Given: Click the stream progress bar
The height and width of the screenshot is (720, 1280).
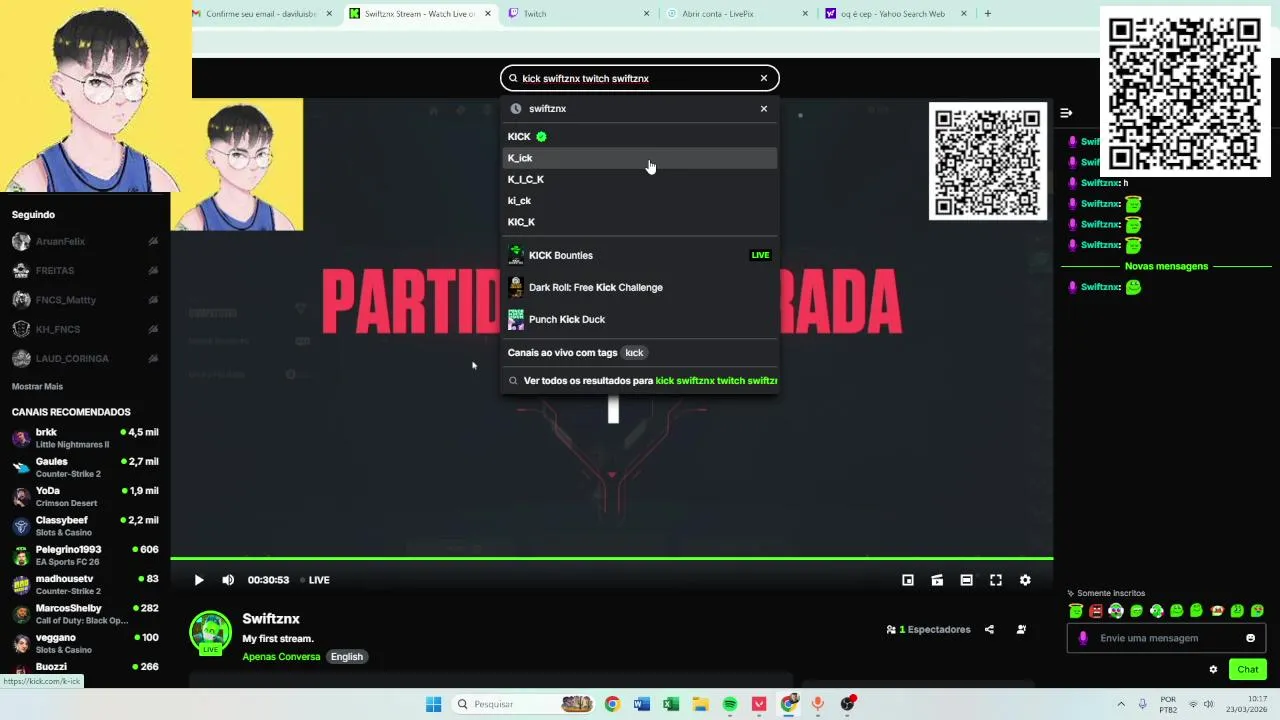Looking at the screenshot, I should 611,558.
